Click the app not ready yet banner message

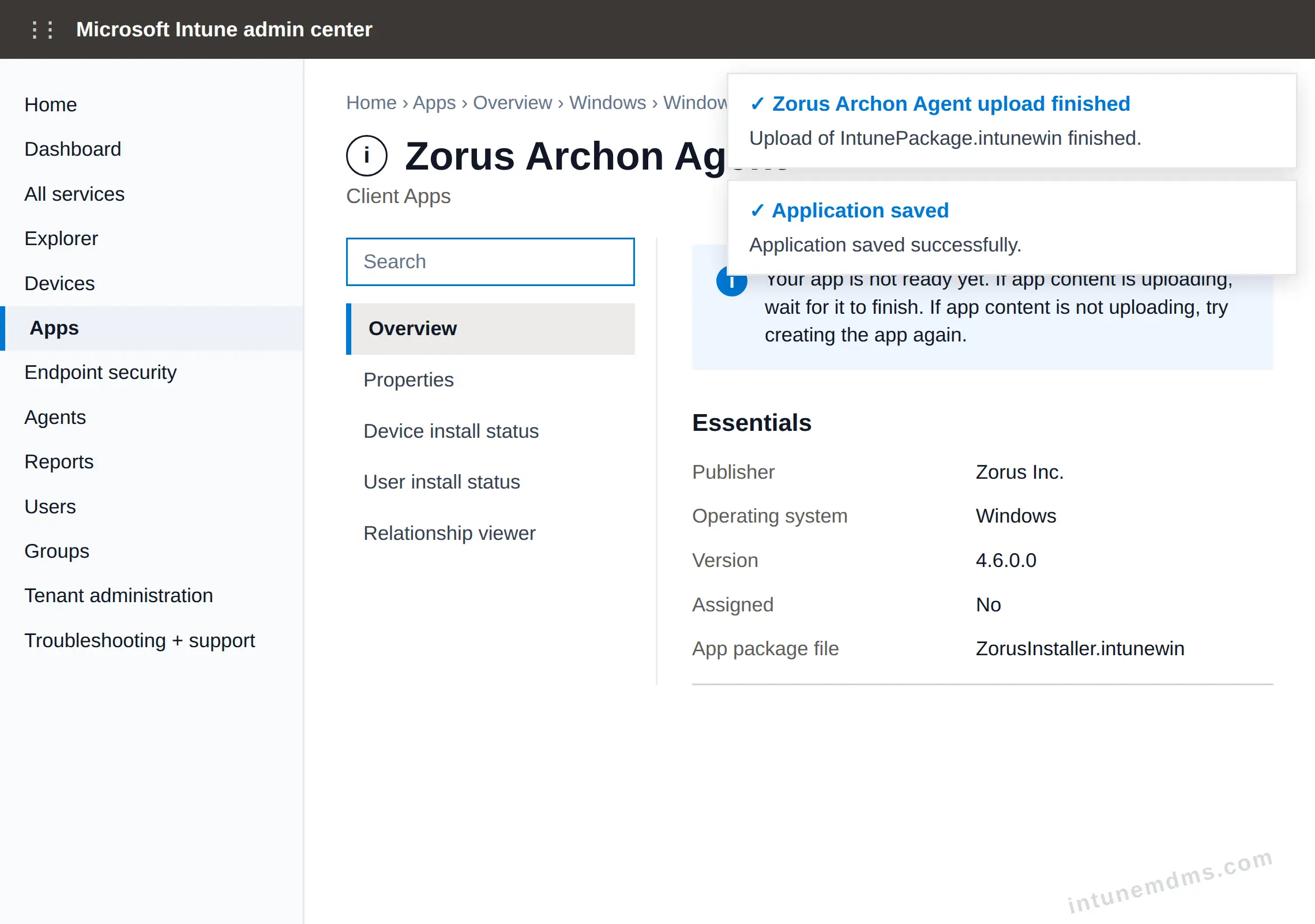(x=998, y=307)
